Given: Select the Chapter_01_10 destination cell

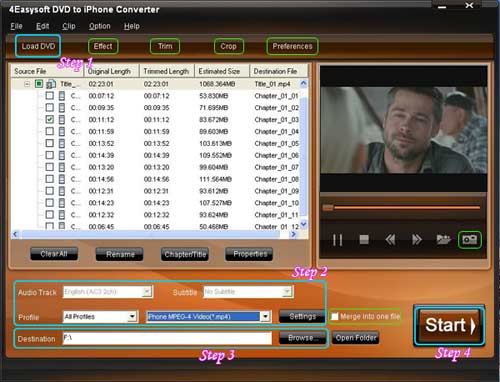Looking at the screenshot, I should 276,203.
